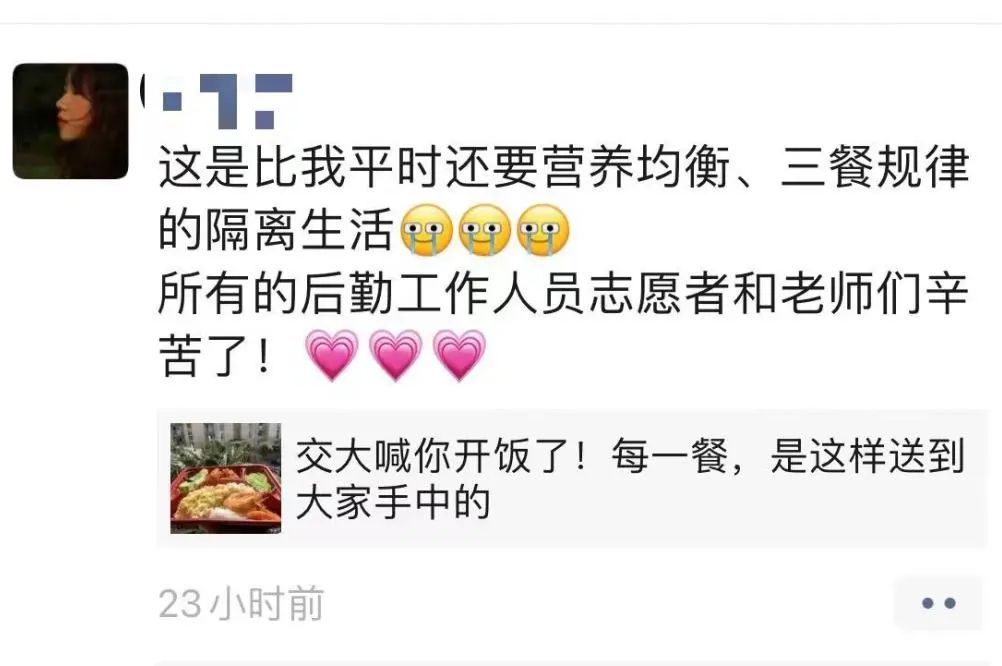Screen dimensions: 1002x666
Task: Open the poster's profile avatar
Action: point(70,121)
